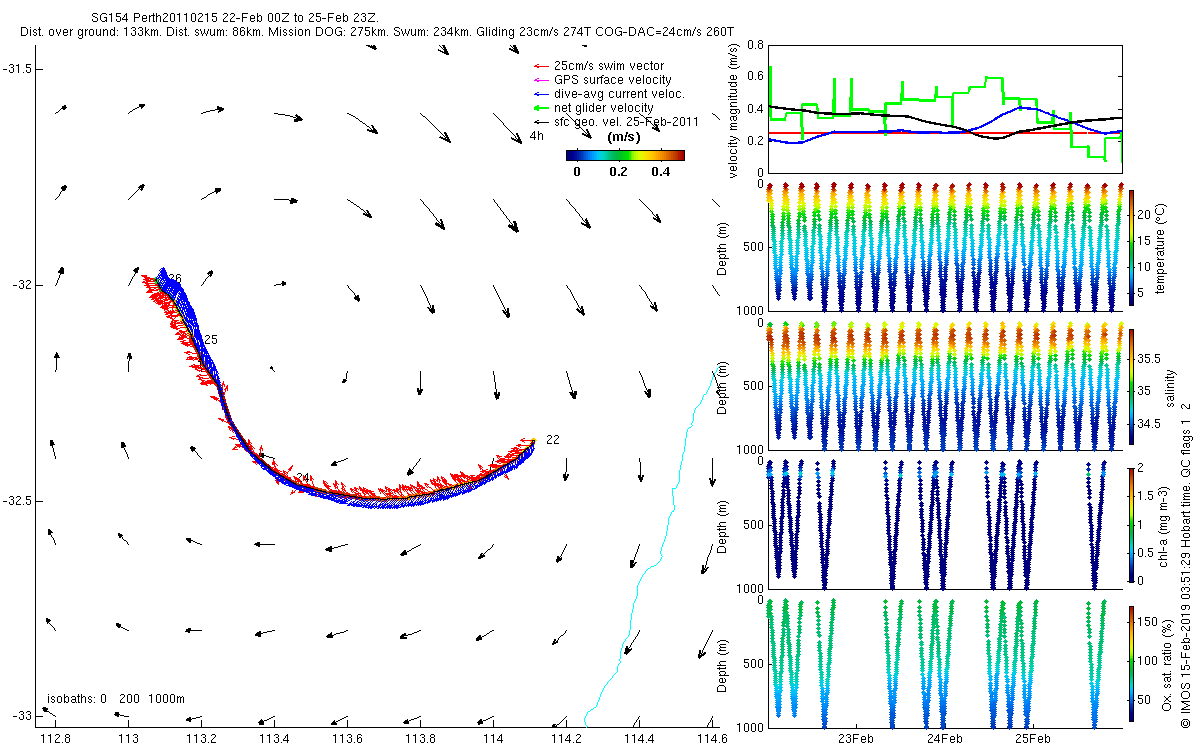This screenshot has height=750, width=1200.
Task: Click the '(m/s)' label above the map colorbar
Action: (x=625, y=137)
